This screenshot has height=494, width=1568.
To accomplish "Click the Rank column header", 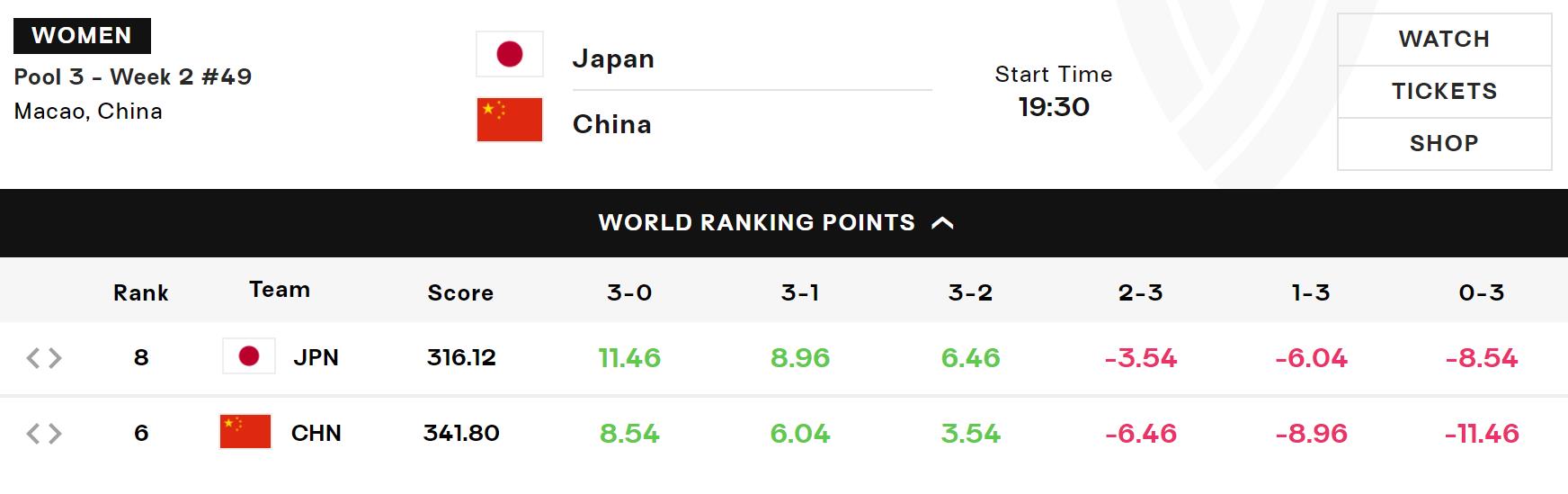I will (141, 292).
